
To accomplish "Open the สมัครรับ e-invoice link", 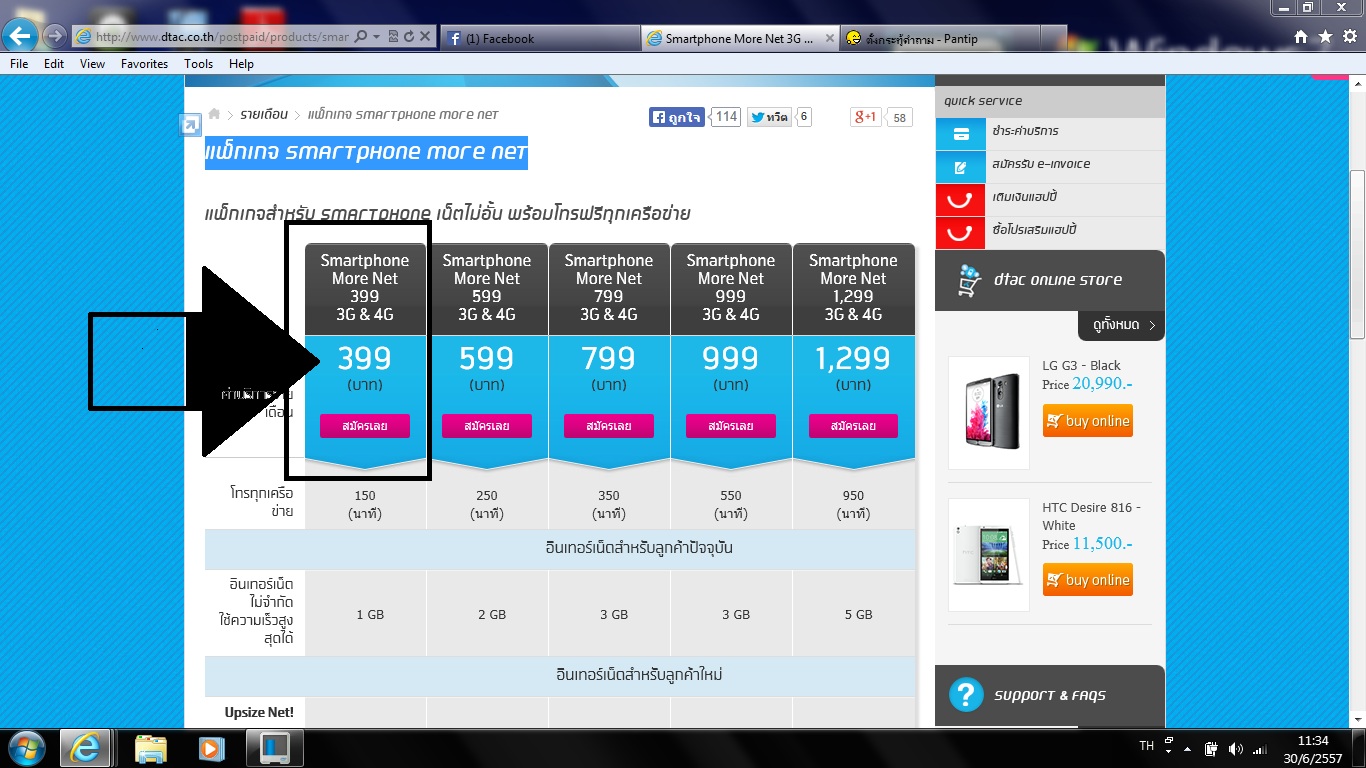I will (x=1041, y=164).
